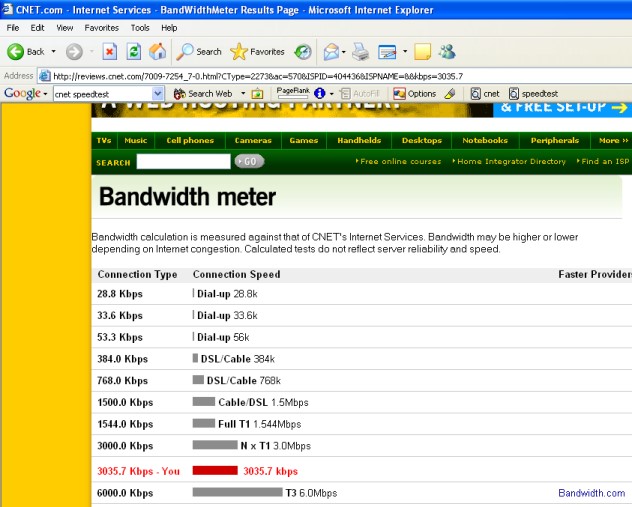Open the Edit menu
The width and height of the screenshot is (632, 507).
pos(37,28)
